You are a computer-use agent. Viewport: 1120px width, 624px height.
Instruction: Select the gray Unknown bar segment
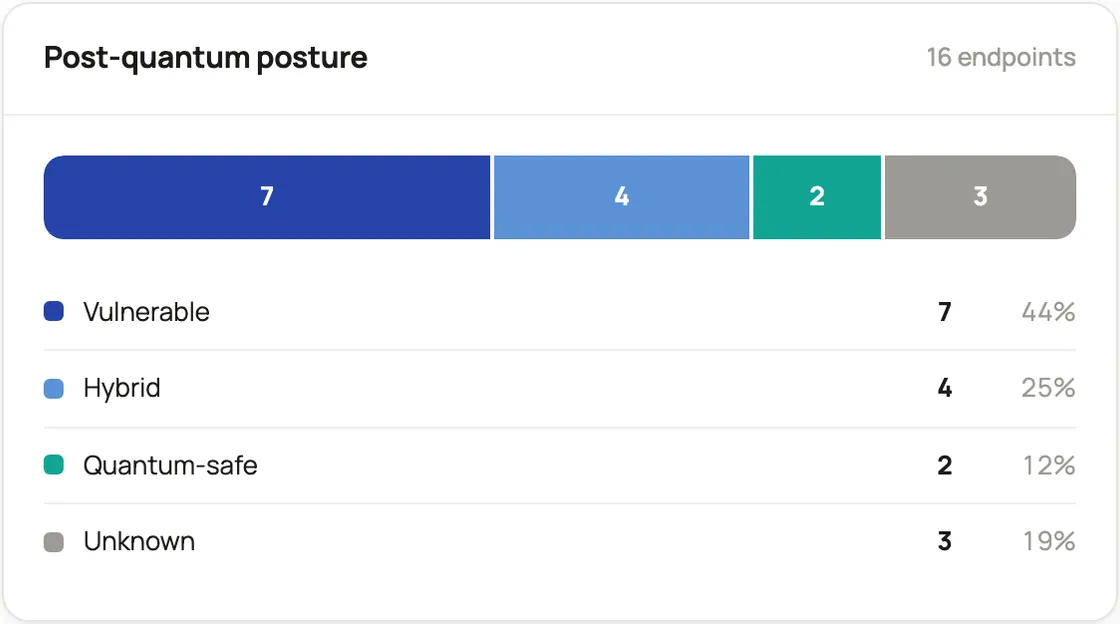pyautogui.click(x=980, y=197)
